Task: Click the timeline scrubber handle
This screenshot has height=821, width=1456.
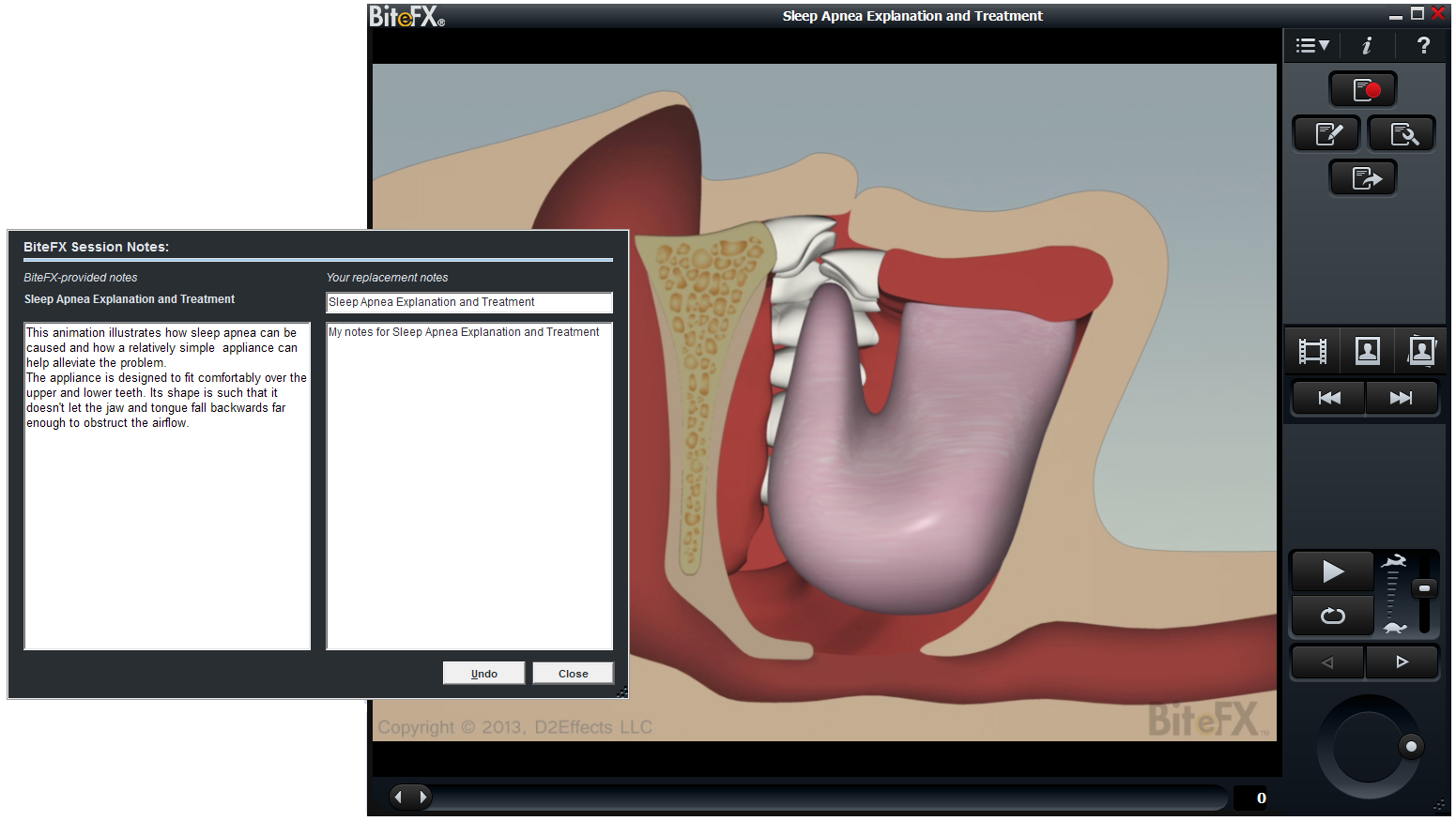Action: (410, 798)
